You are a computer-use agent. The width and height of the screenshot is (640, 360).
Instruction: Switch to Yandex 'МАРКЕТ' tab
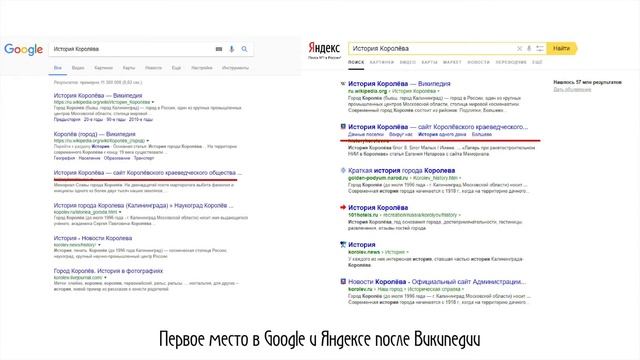click(x=452, y=62)
